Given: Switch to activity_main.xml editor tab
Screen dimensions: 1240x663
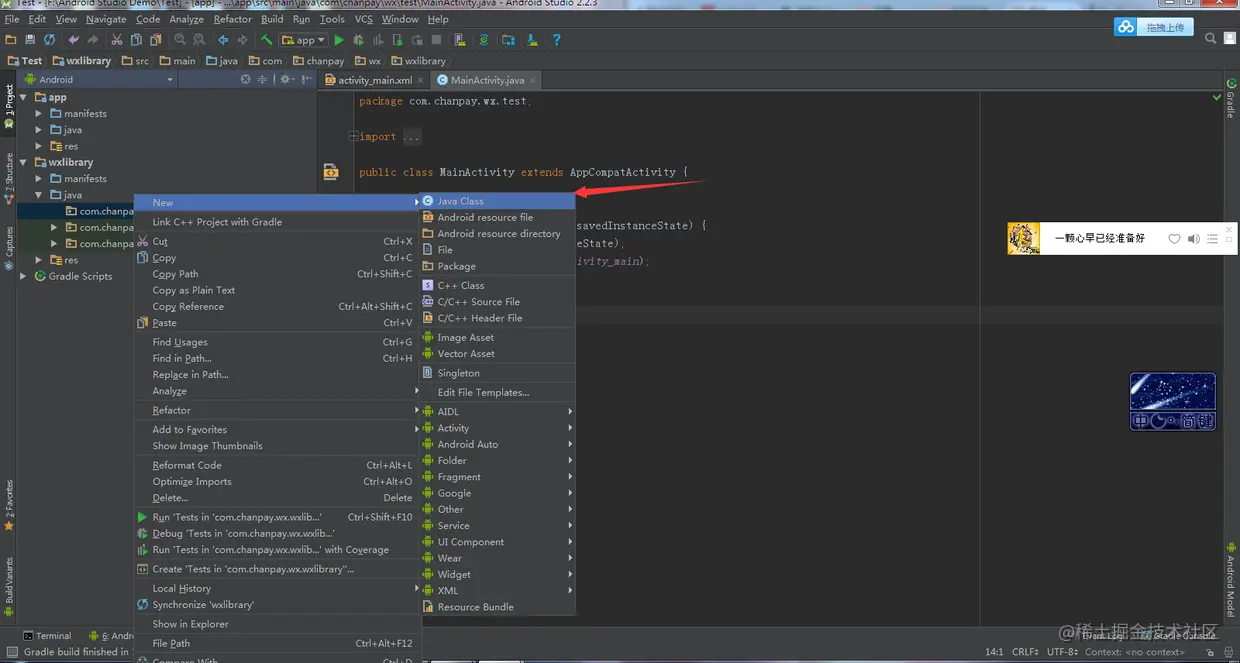Looking at the screenshot, I should pos(375,80).
